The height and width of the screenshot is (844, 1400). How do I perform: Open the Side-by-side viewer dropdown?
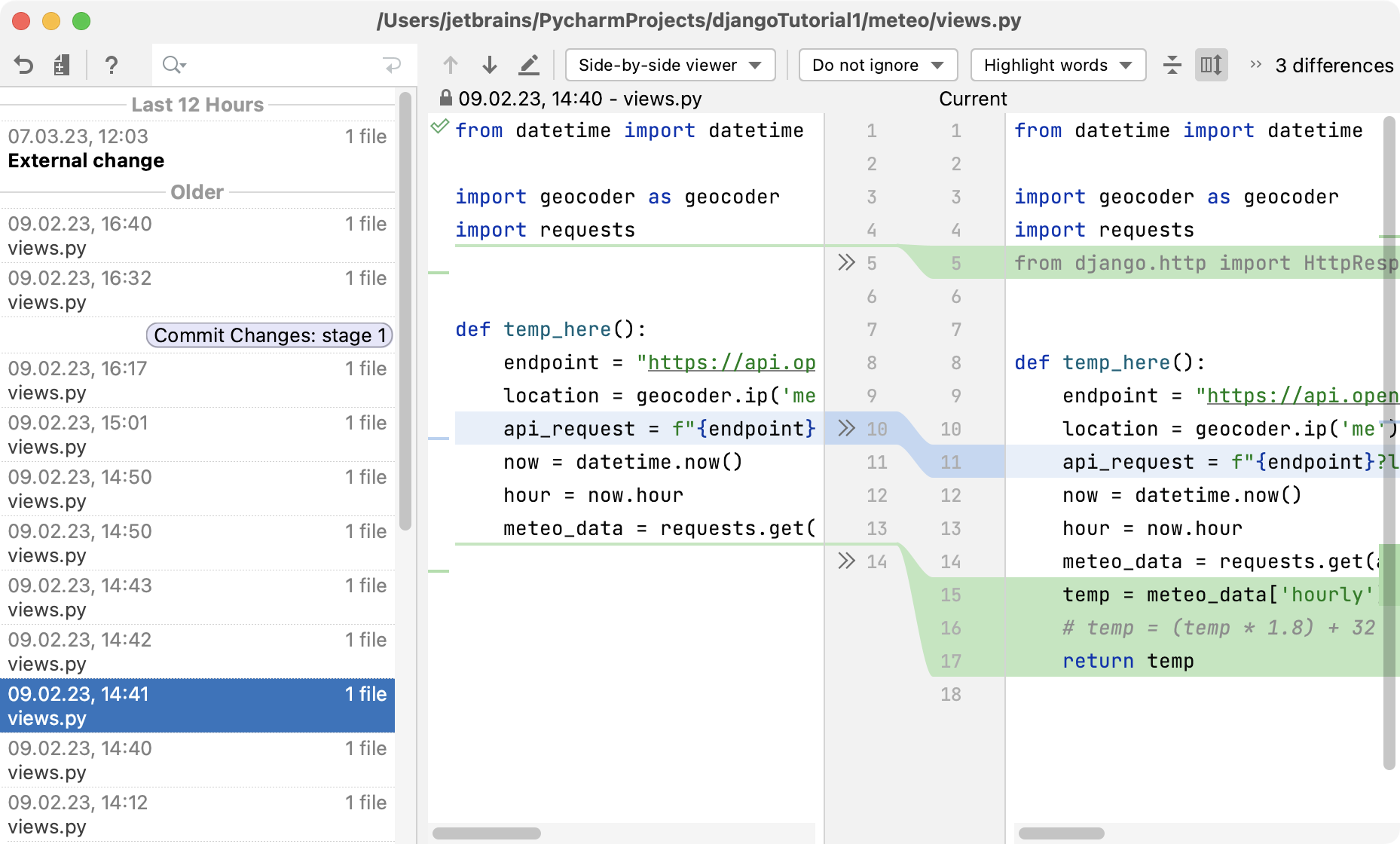pos(670,66)
